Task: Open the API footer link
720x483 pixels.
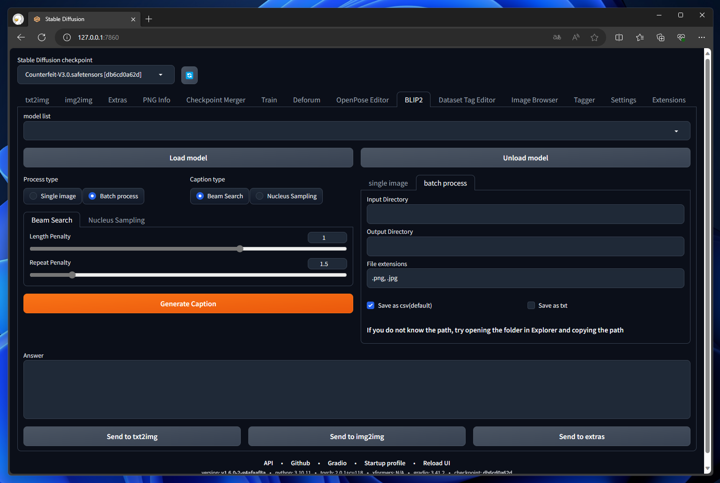Action: pos(268,463)
